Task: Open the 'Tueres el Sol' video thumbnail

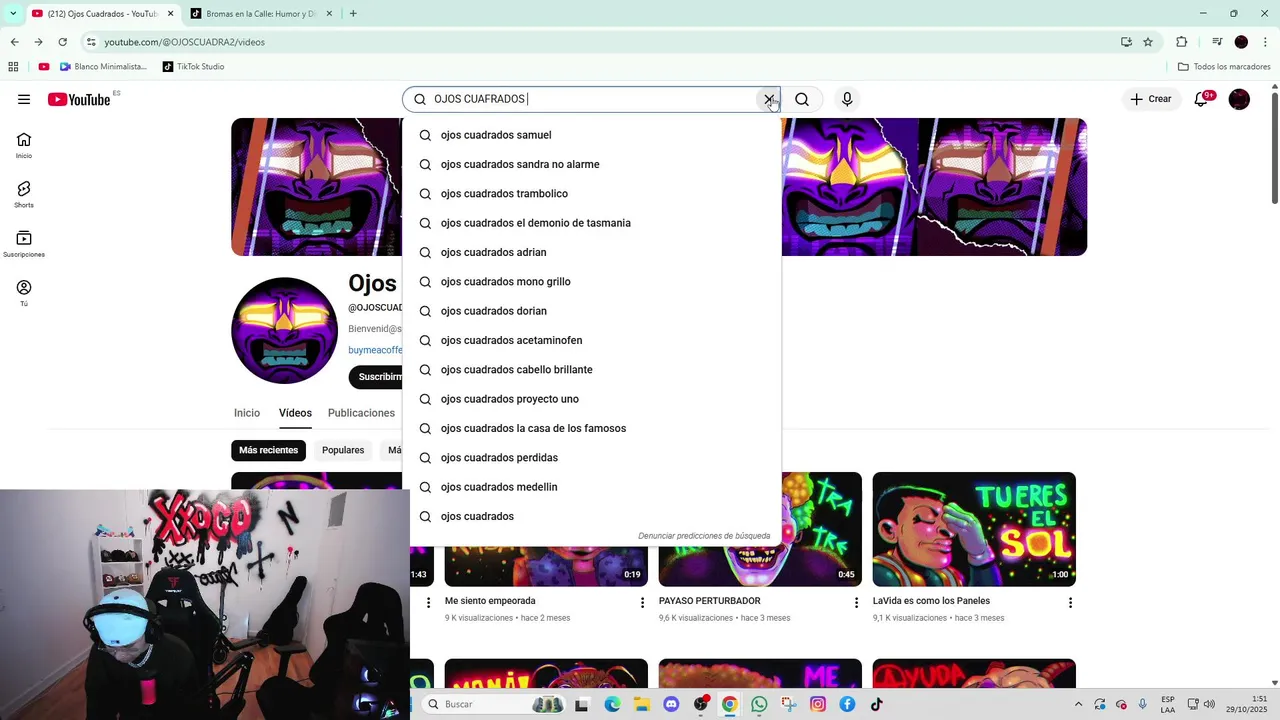Action: point(974,529)
